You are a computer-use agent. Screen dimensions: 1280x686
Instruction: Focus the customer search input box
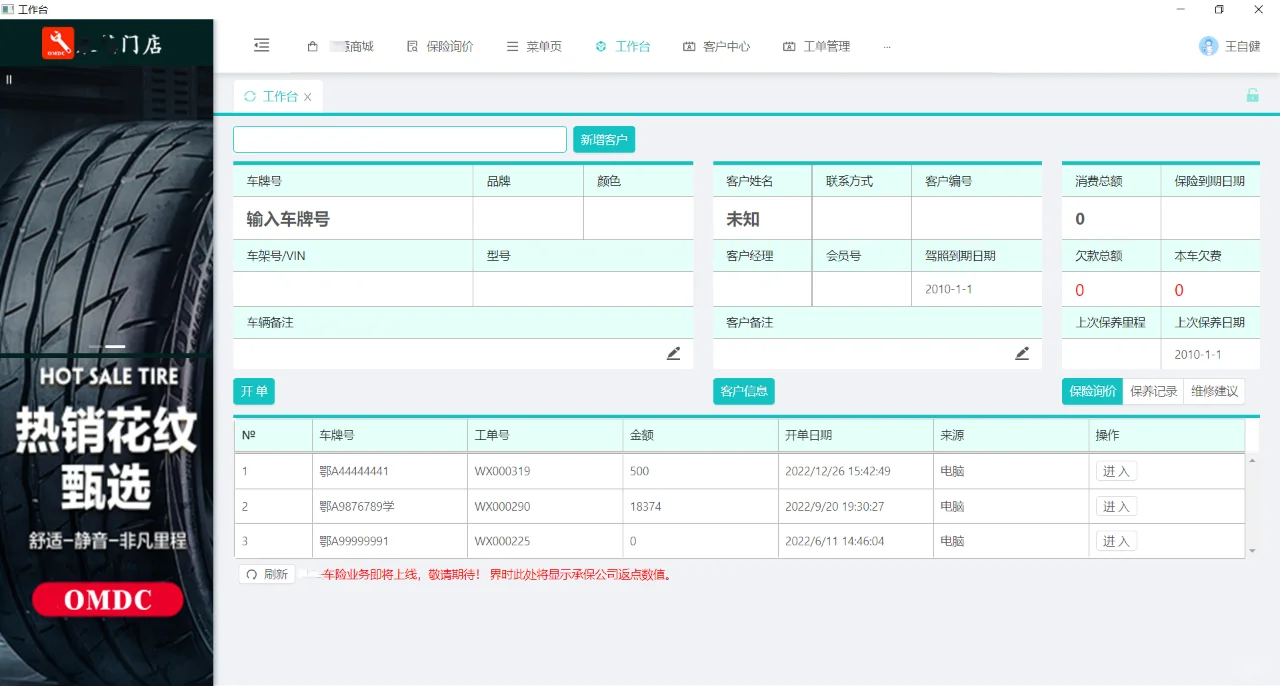[400, 139]
